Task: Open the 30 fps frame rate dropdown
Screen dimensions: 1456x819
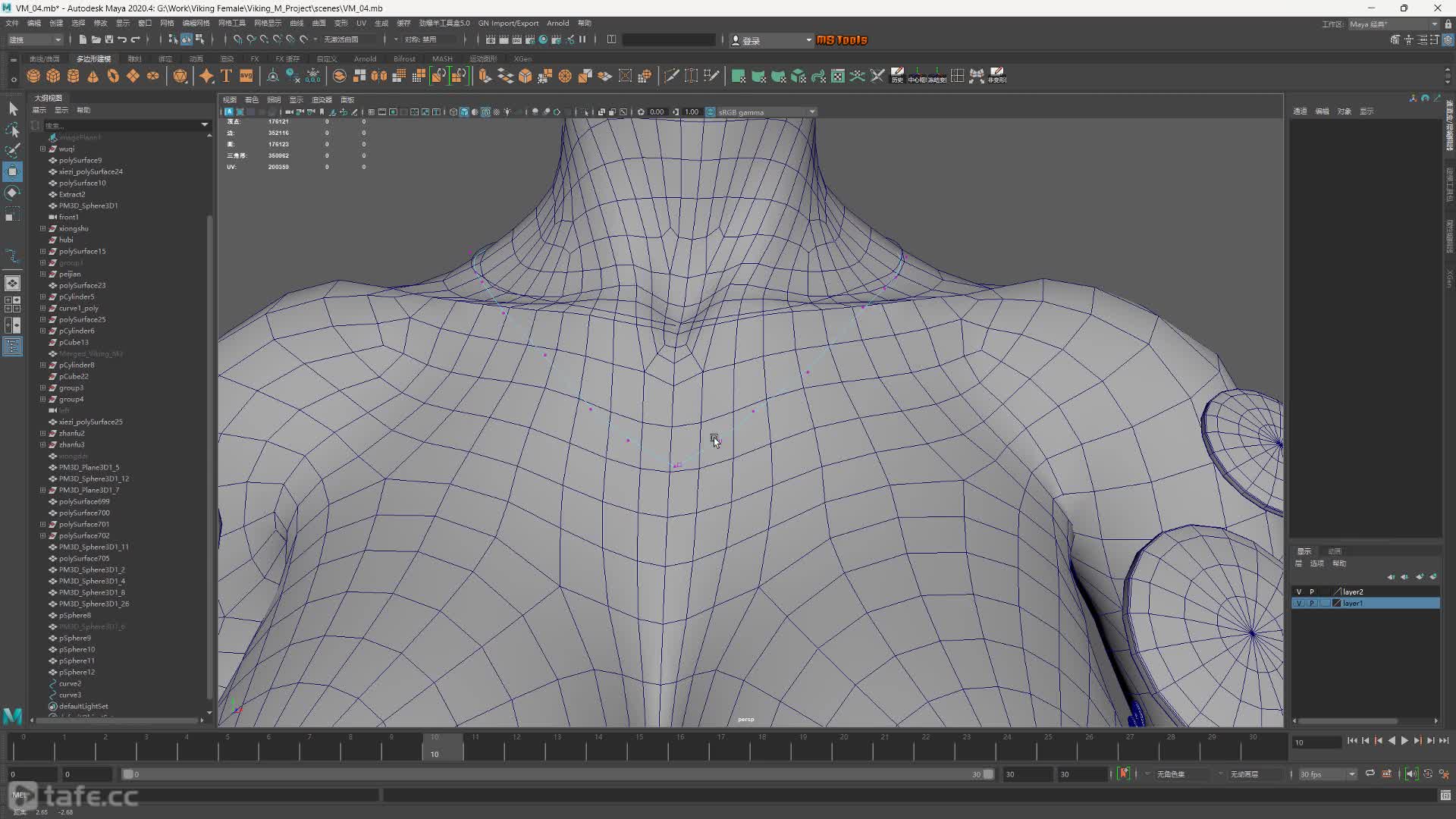Action: tap(1327, 774)
